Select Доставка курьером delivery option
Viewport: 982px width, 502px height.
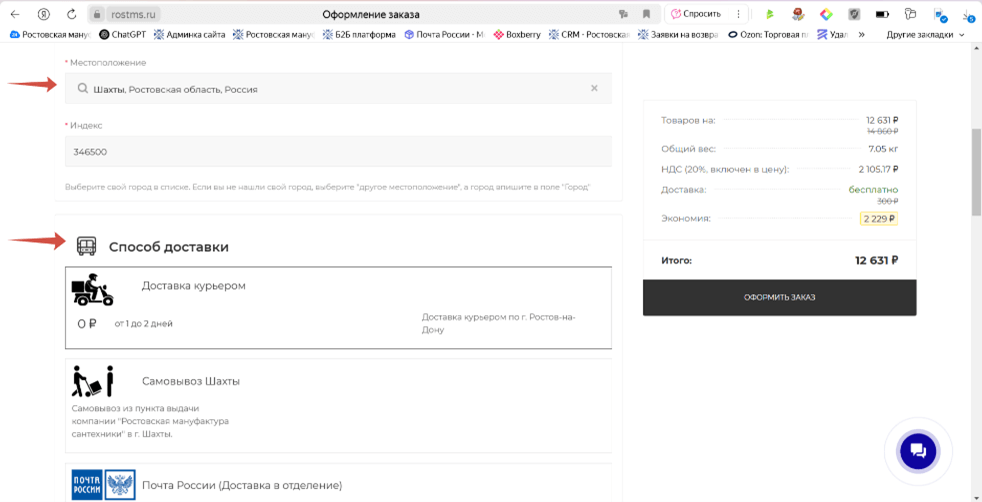[338, 308]
